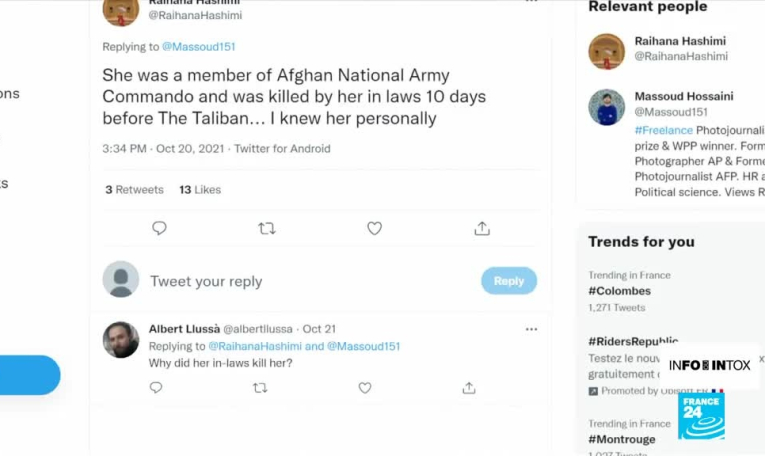Like Albert Llussà's reply

365,388
